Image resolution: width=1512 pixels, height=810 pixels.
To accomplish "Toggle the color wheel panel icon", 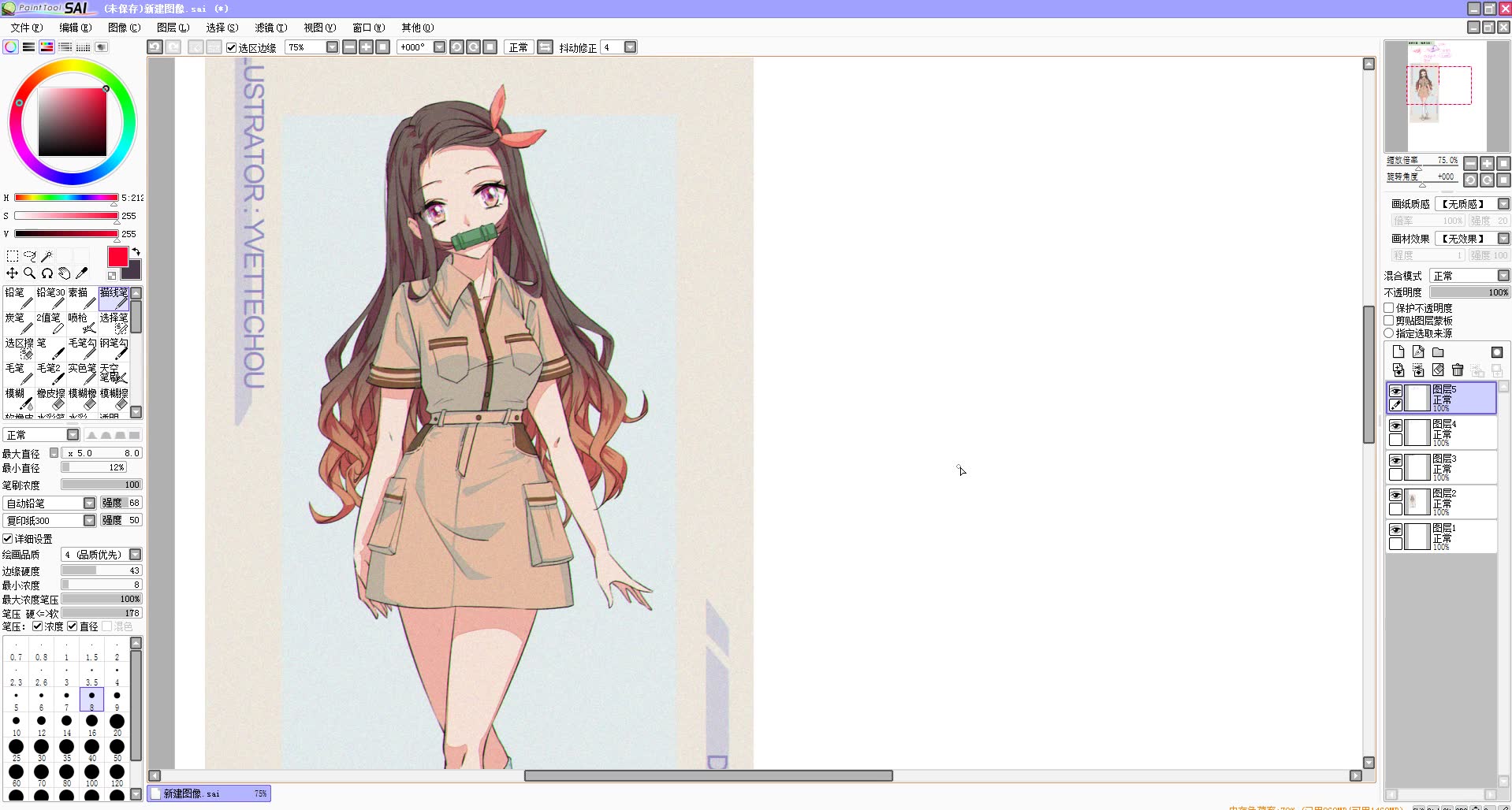I will [x=10, y=47].
